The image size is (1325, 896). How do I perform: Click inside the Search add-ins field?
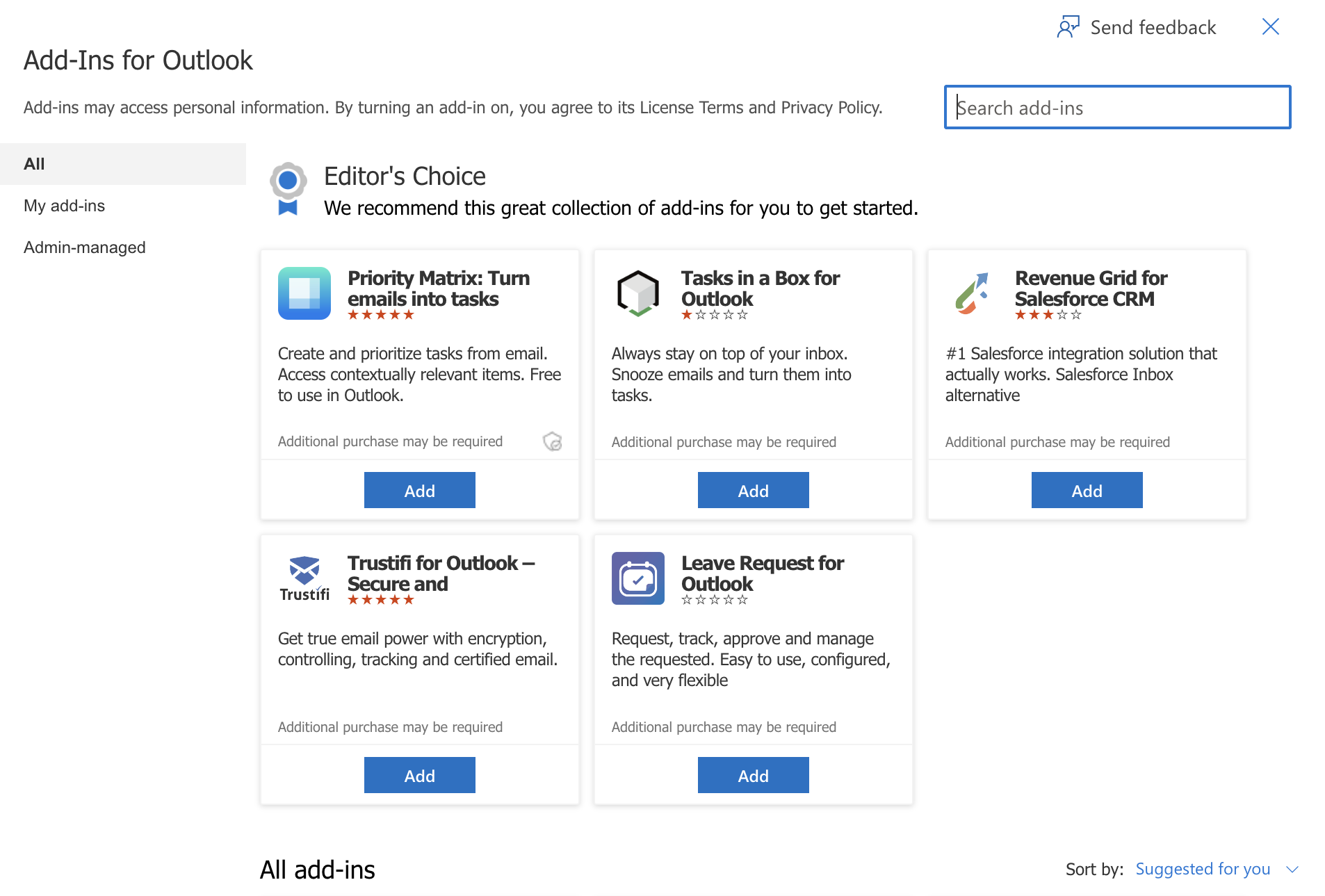click(1116, 108)
